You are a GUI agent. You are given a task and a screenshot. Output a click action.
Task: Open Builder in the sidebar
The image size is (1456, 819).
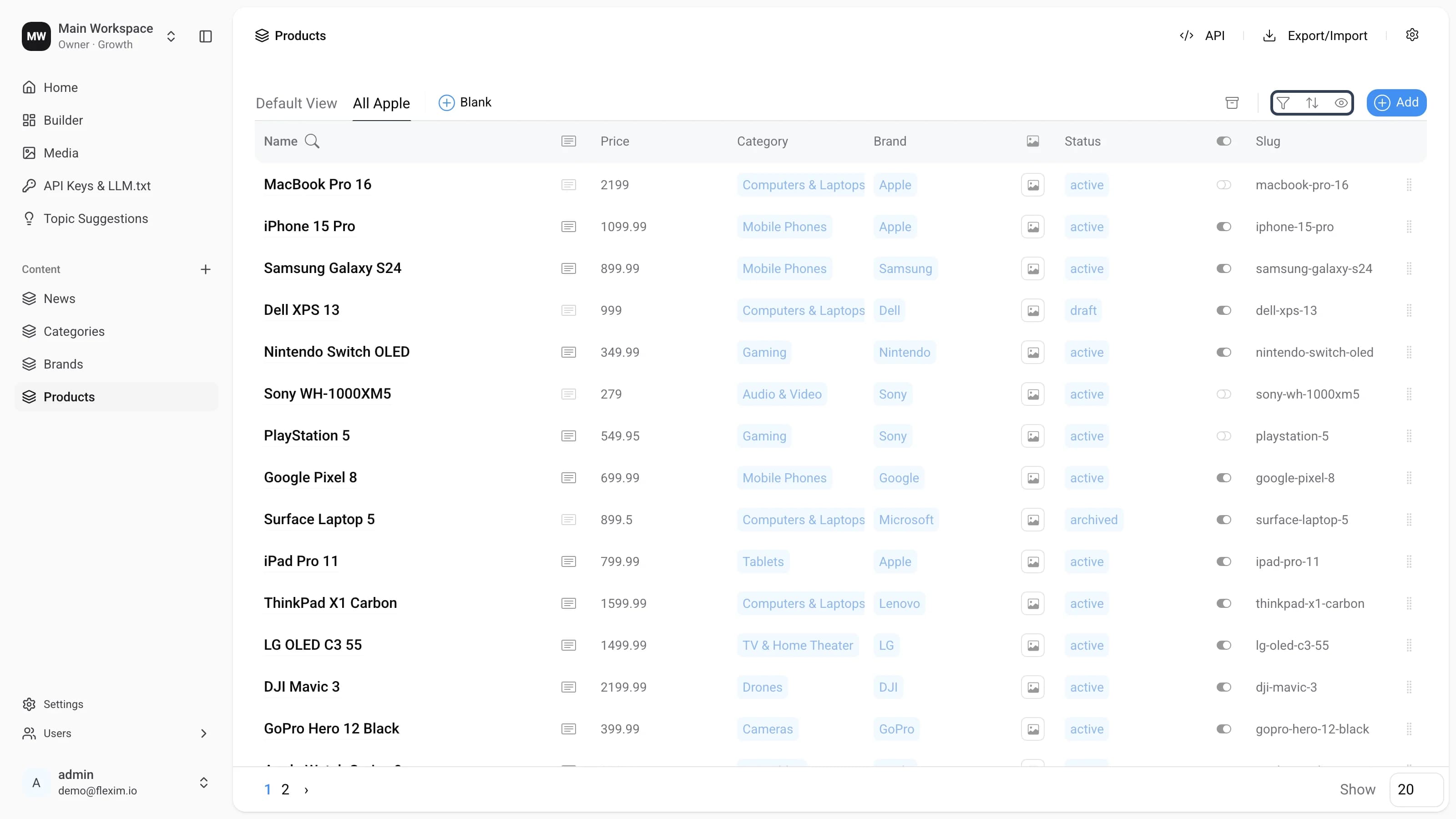tap(116, 121)
